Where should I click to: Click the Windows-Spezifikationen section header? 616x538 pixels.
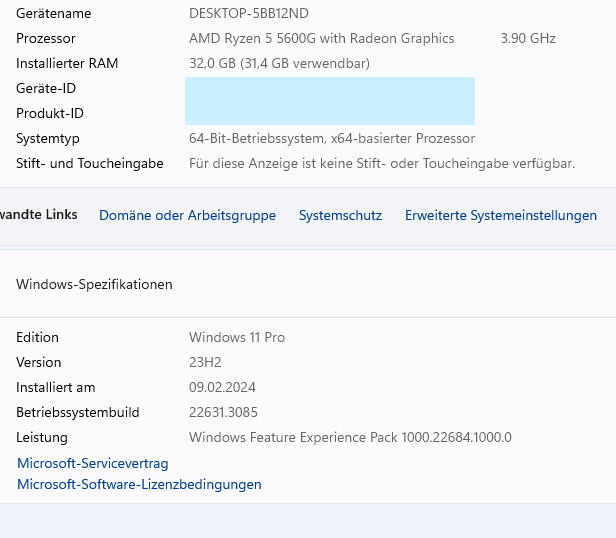click(94, 285)
